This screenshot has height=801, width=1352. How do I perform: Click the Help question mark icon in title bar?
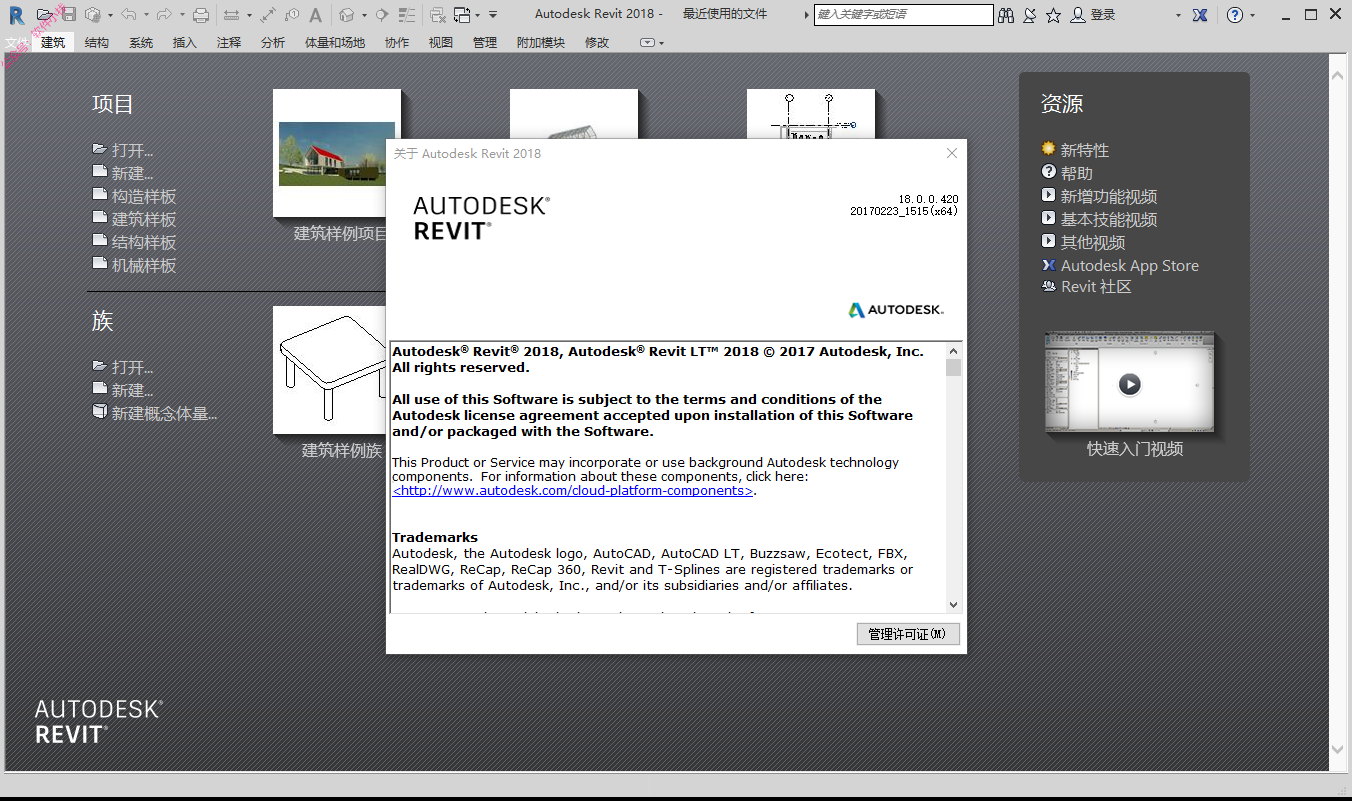coord(1235,15)
